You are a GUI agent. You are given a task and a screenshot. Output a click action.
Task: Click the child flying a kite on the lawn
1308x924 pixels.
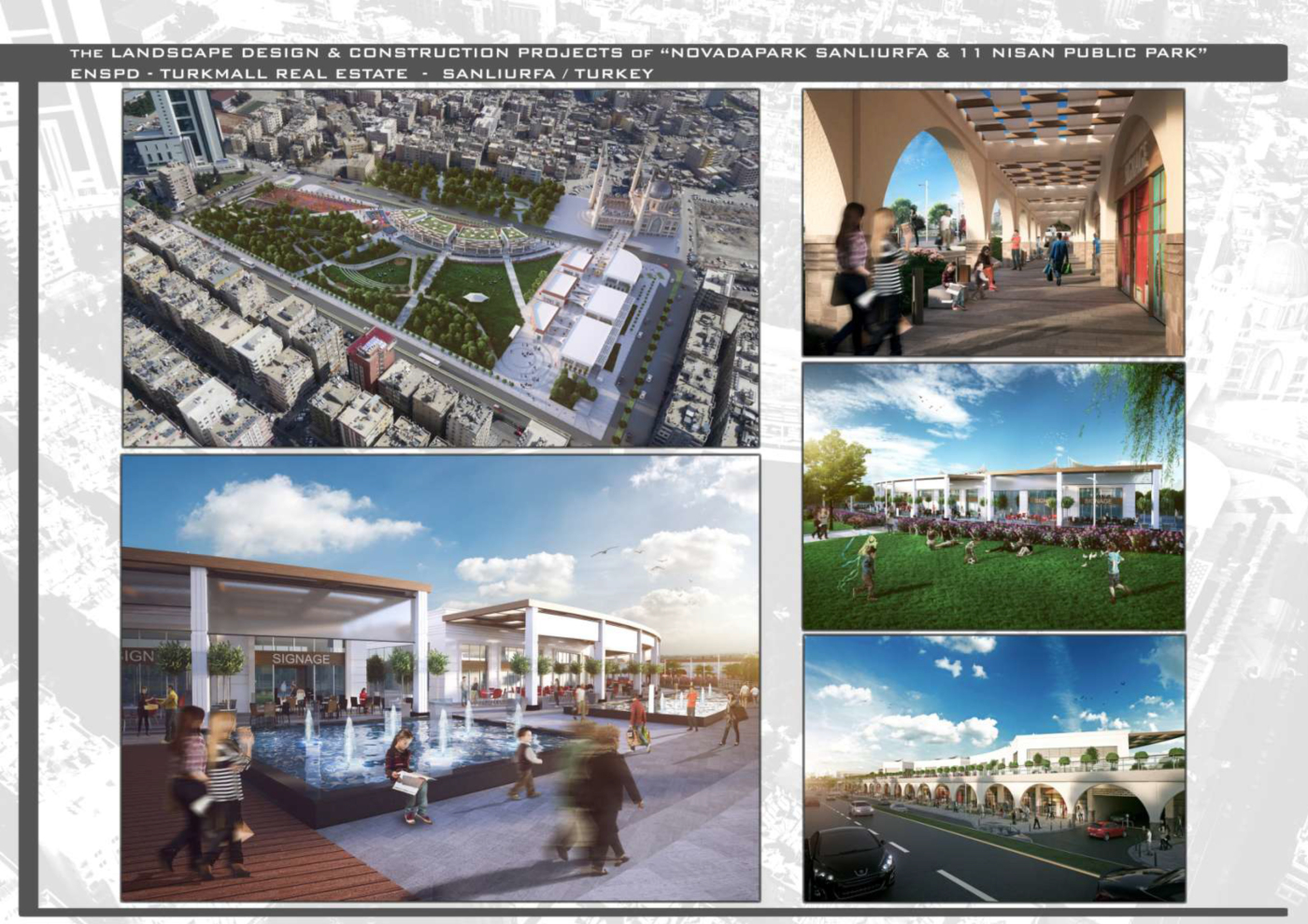point(866,572)
